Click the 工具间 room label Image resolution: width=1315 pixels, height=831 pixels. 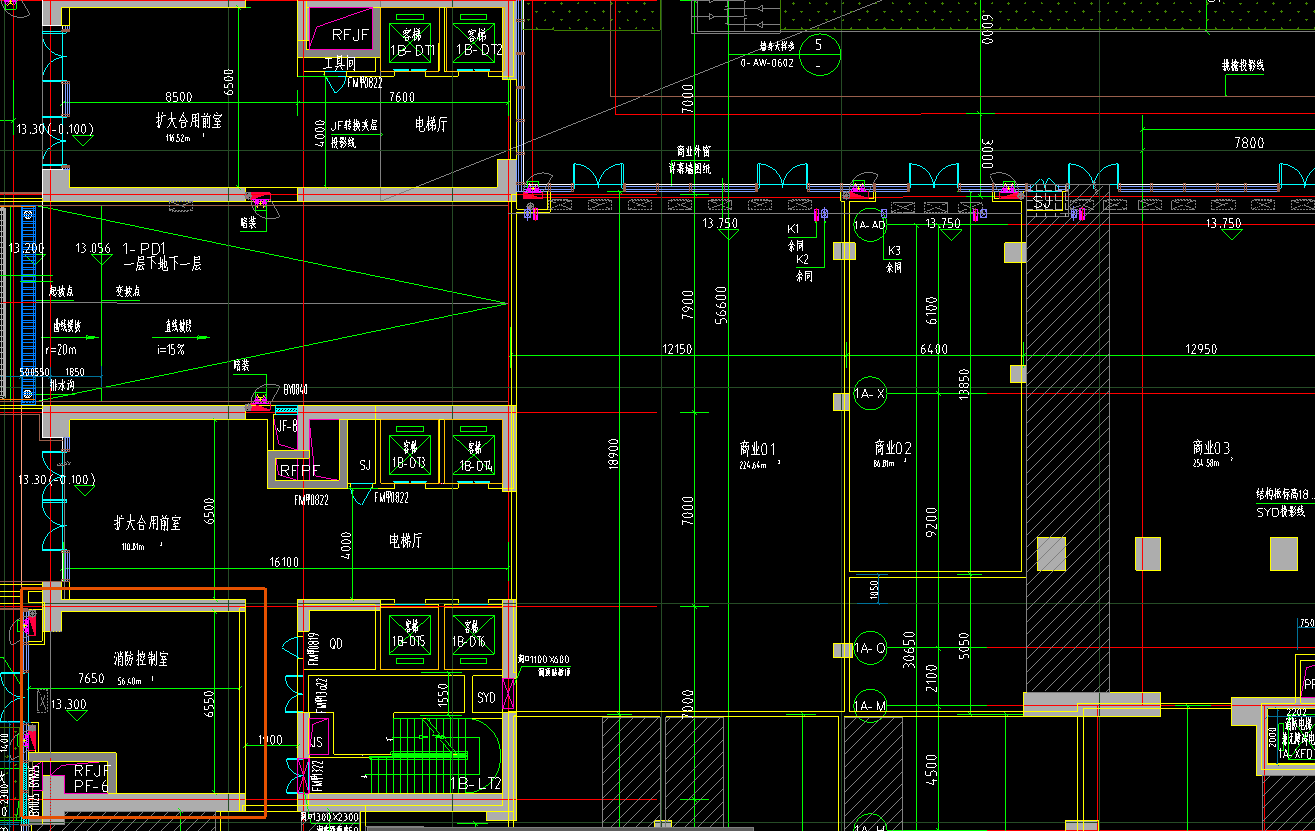[340, 64]
